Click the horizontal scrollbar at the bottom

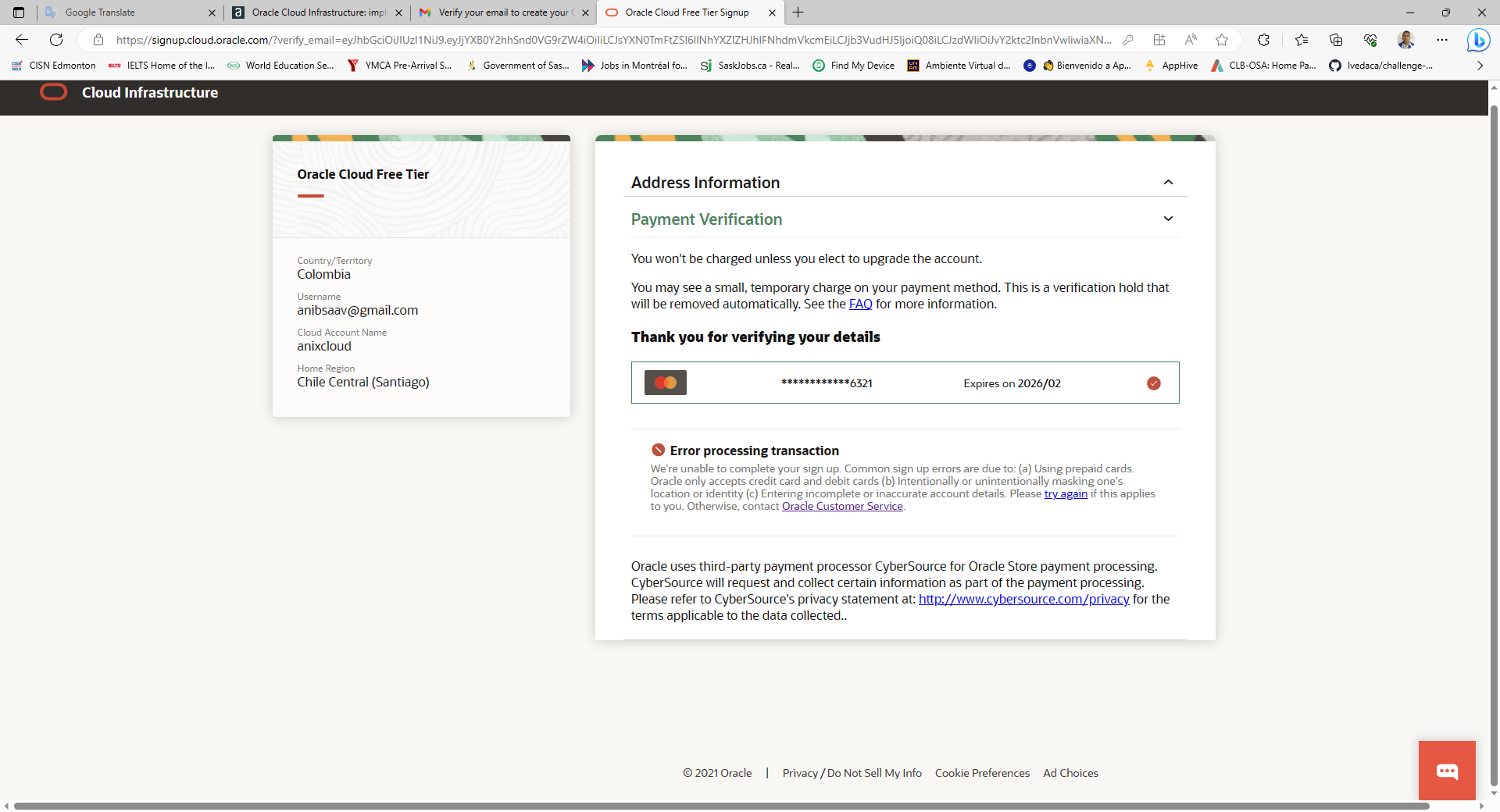point(721,806)
